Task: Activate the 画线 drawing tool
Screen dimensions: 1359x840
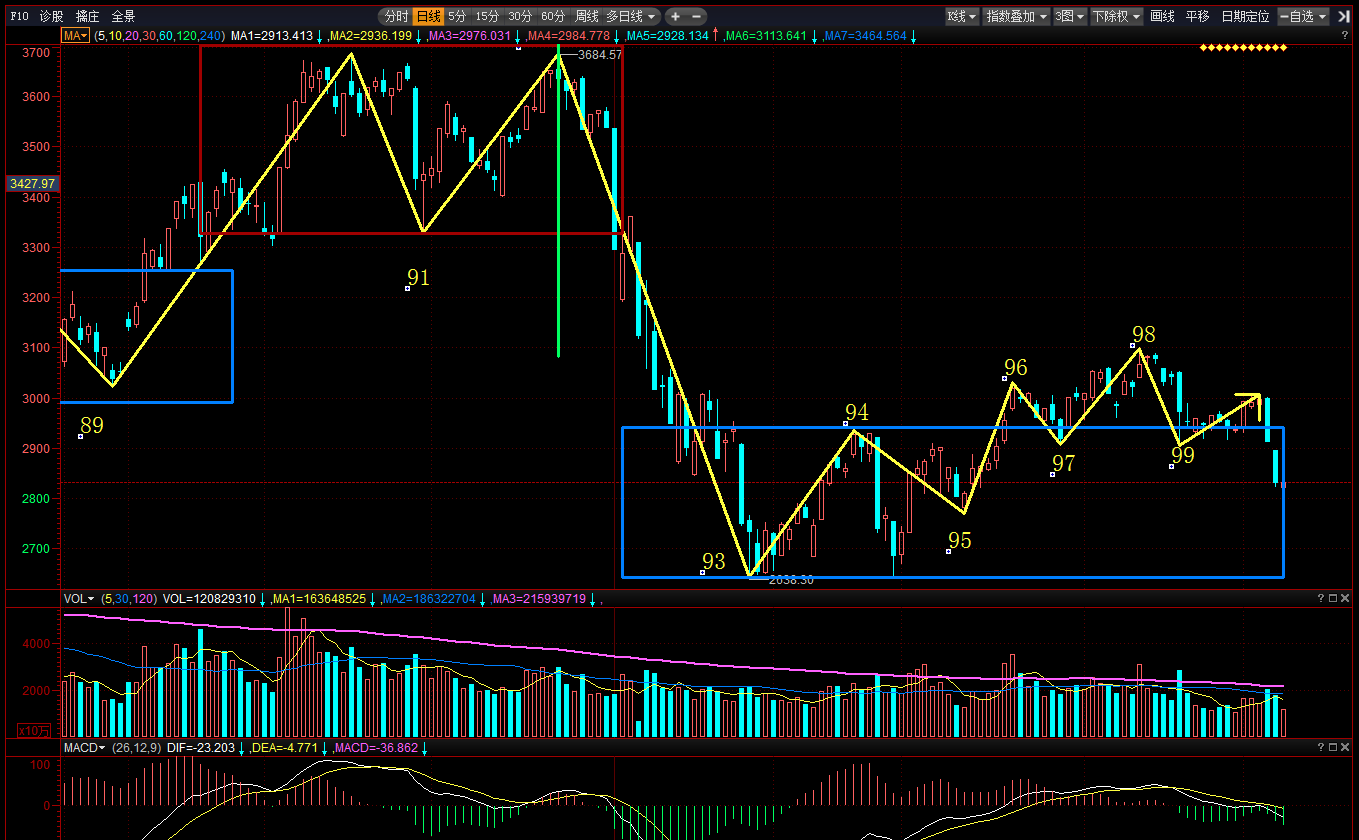Action: point(1163,16)
